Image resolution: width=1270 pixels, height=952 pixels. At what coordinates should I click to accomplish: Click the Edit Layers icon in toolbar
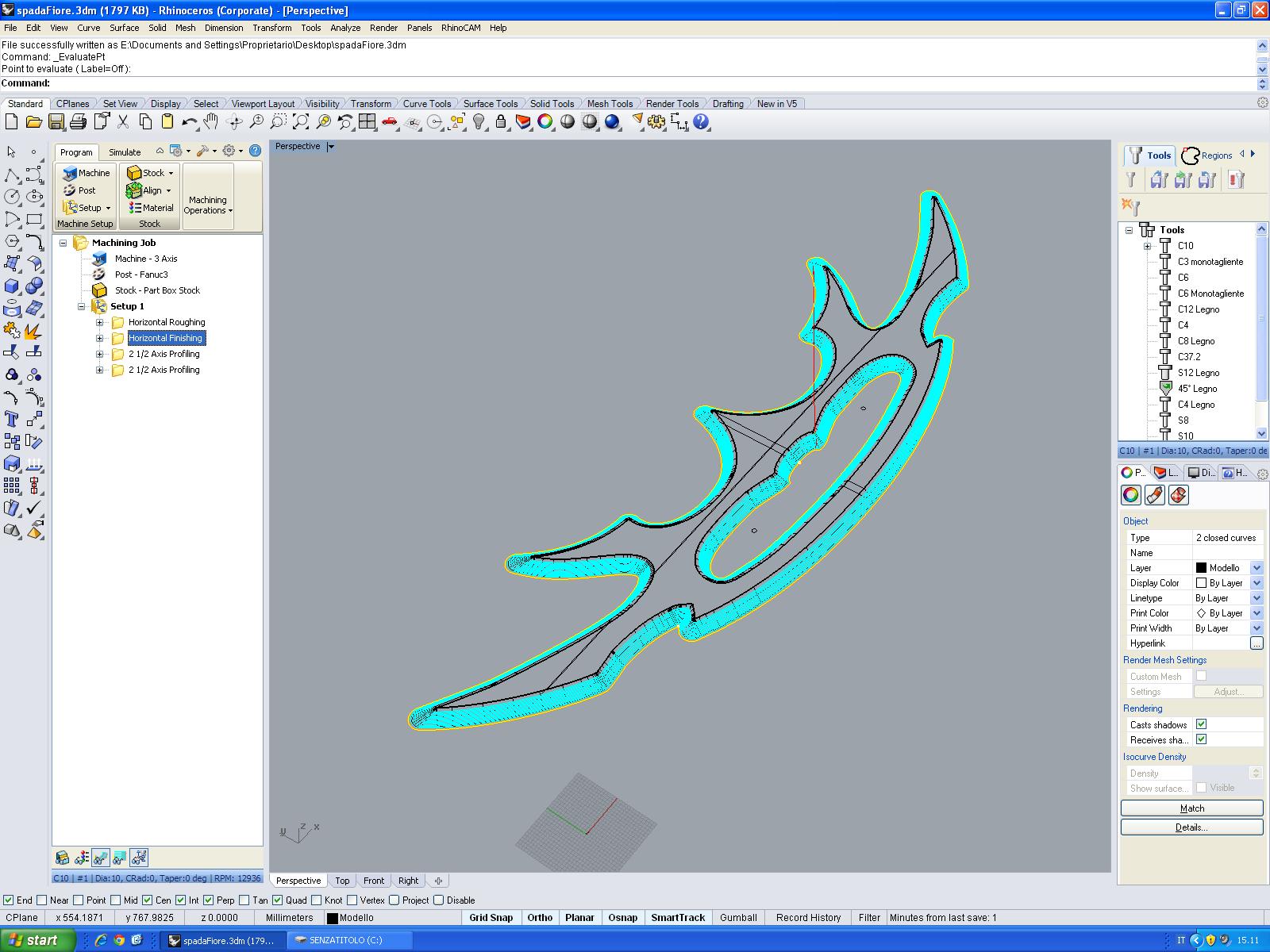[523, 121]
